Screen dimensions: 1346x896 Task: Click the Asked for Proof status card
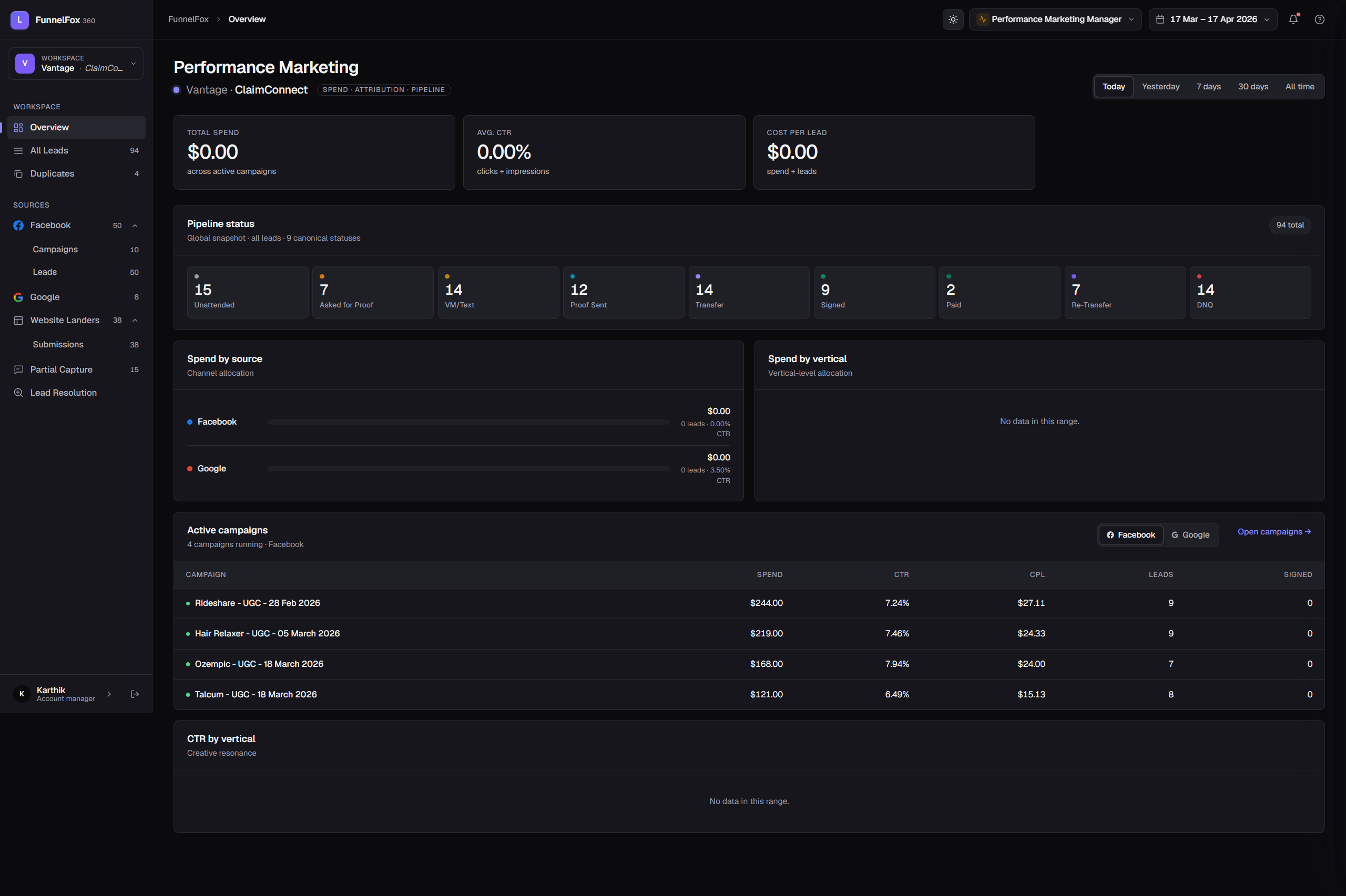[x=373, y=293]
